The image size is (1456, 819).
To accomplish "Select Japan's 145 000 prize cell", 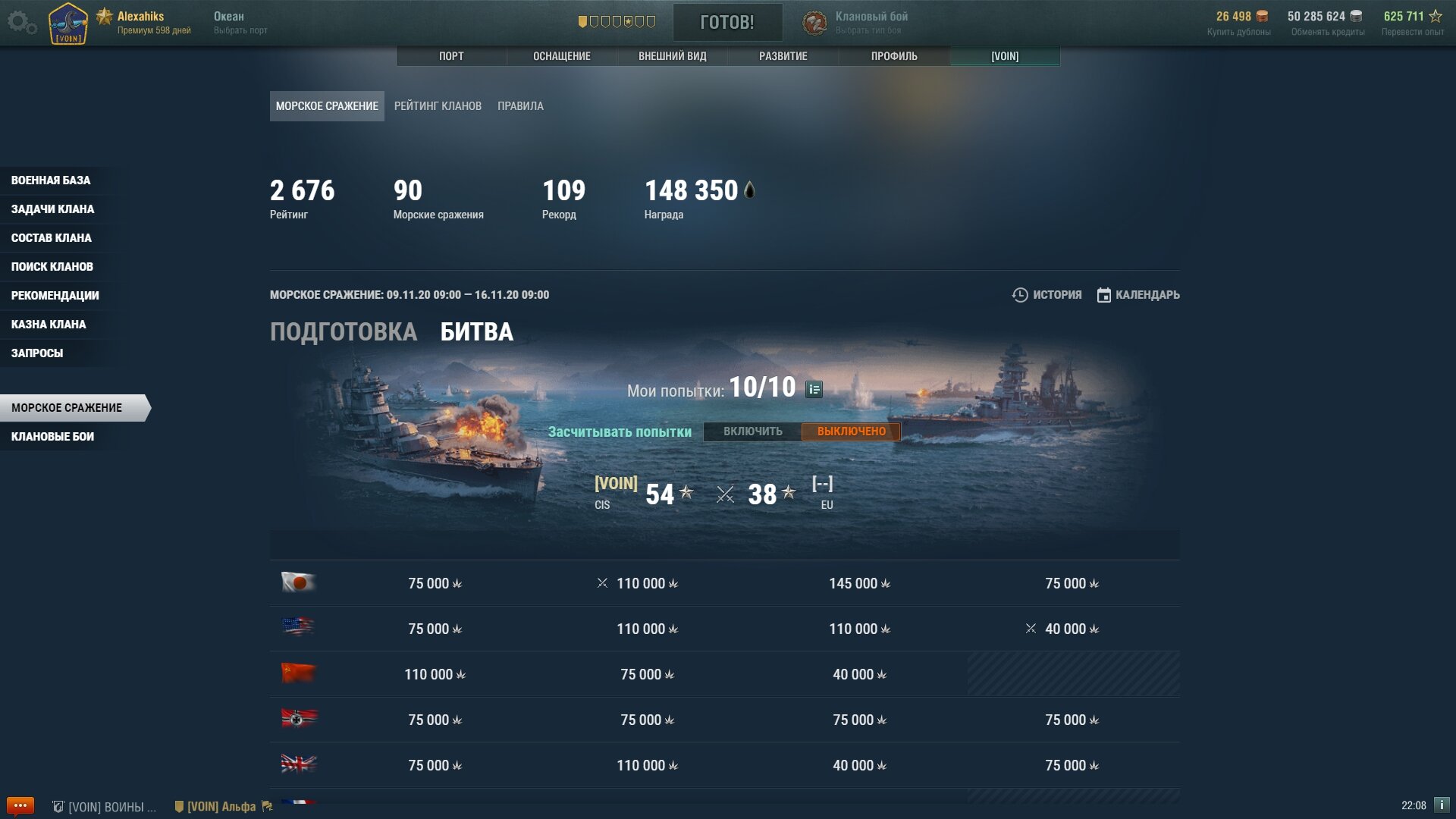I will pos(860,583).
